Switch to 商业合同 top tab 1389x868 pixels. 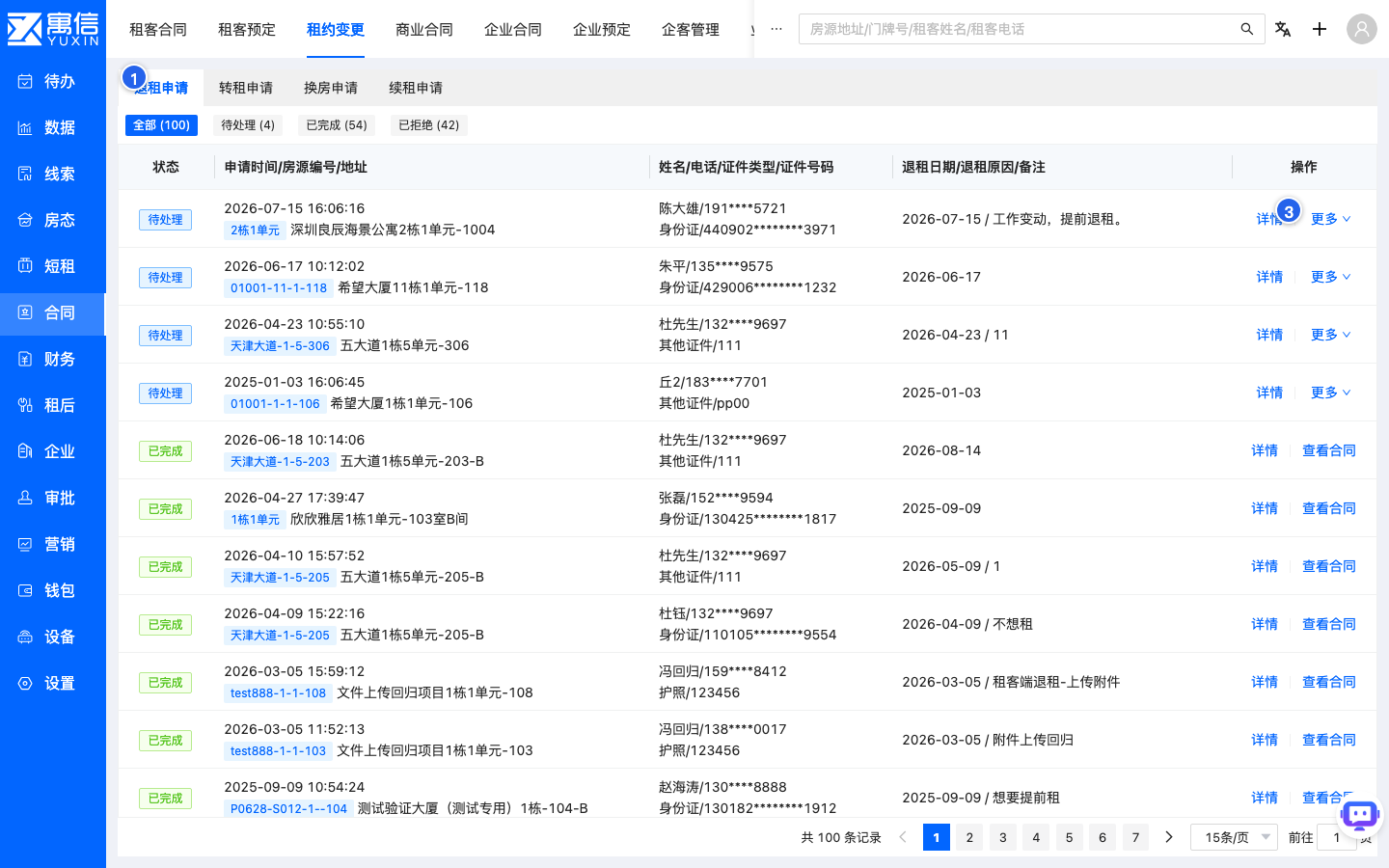(424, 29)
